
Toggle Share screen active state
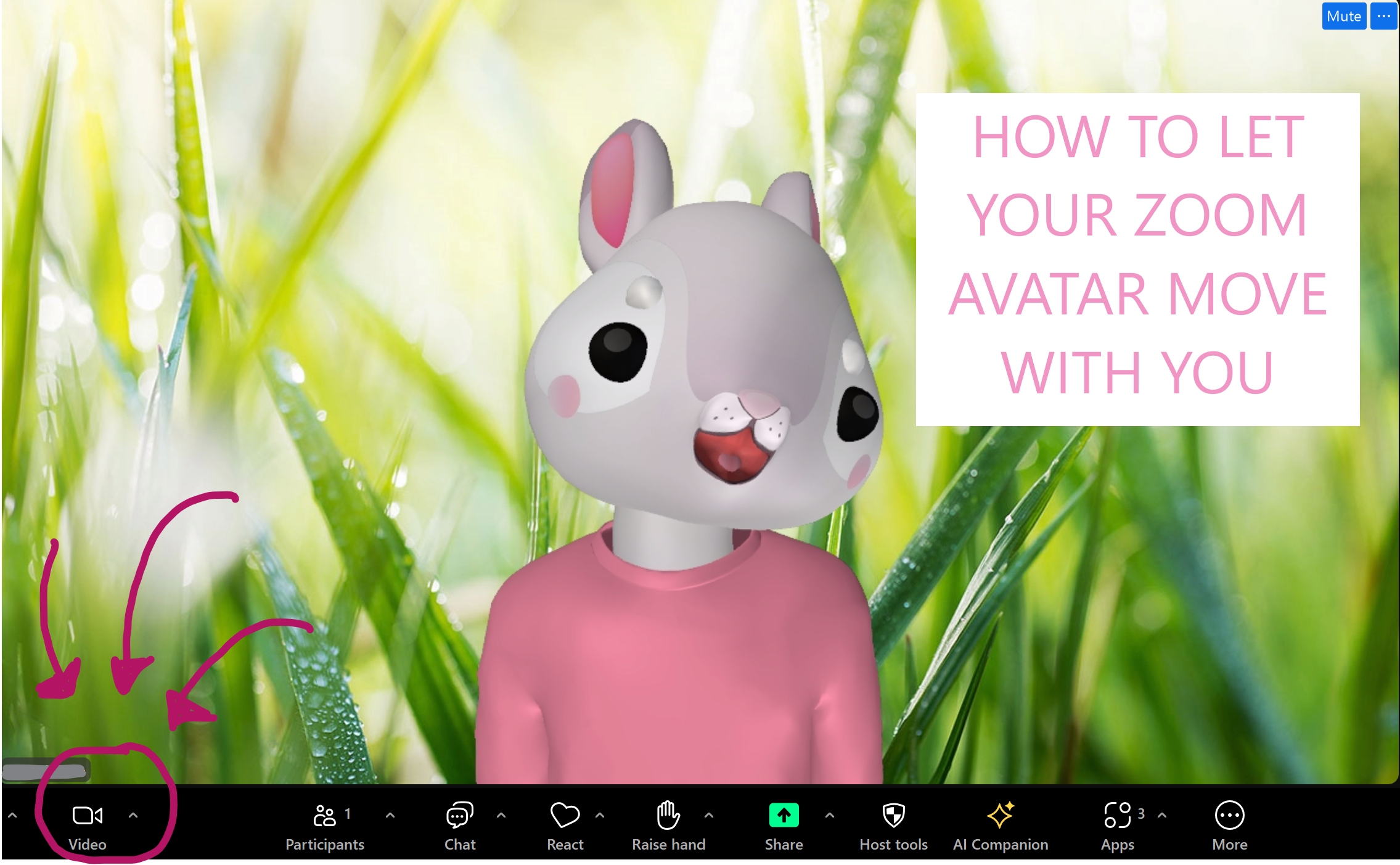783,820
